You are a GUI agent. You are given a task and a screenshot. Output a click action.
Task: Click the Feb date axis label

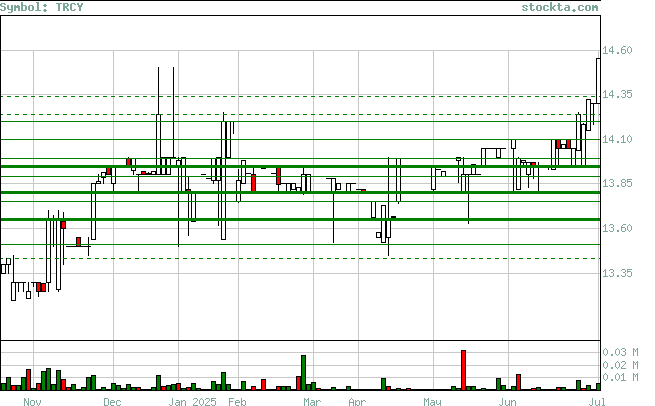click(x=237, y=401)
